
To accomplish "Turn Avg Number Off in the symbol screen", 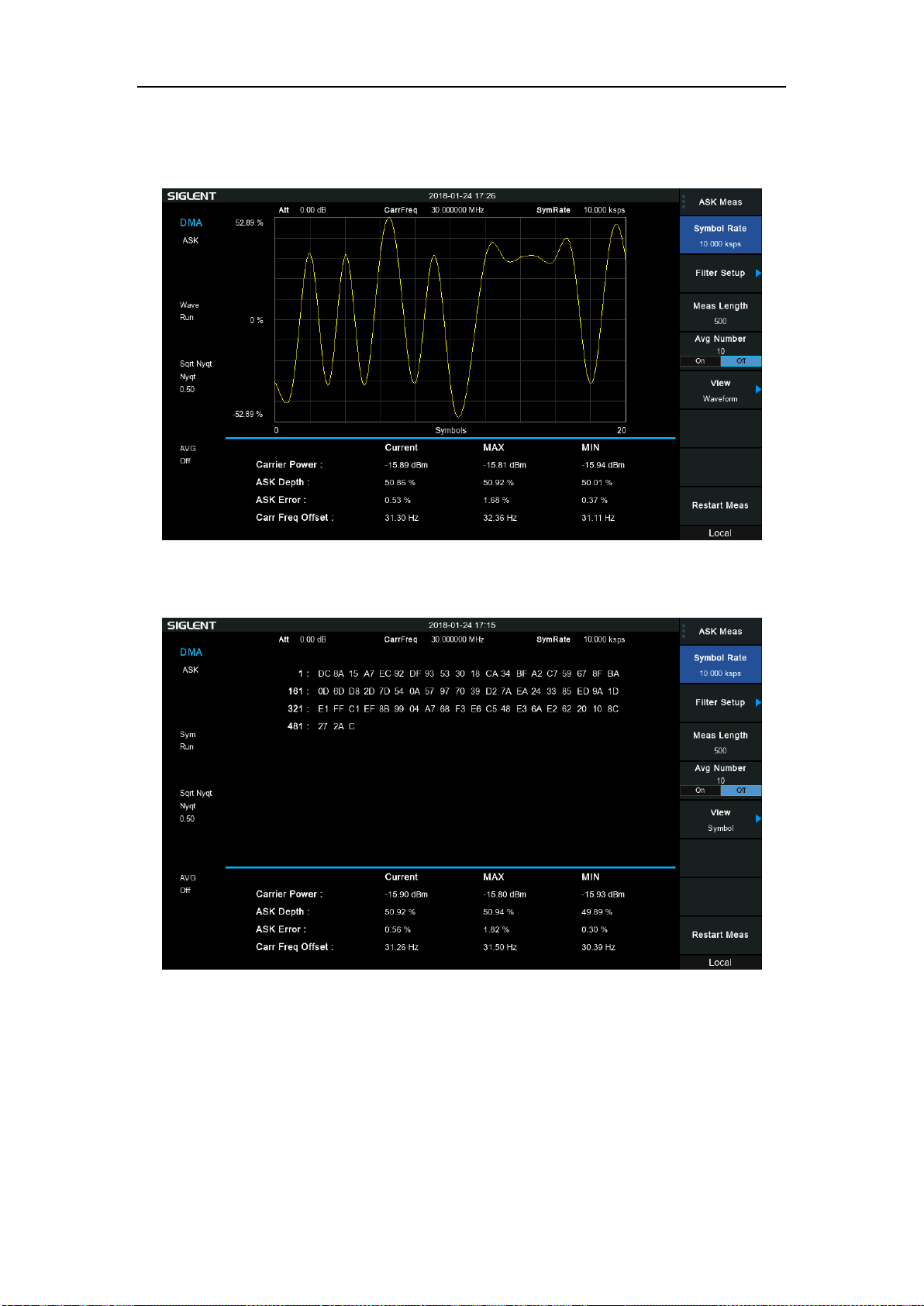I will 741,791.
